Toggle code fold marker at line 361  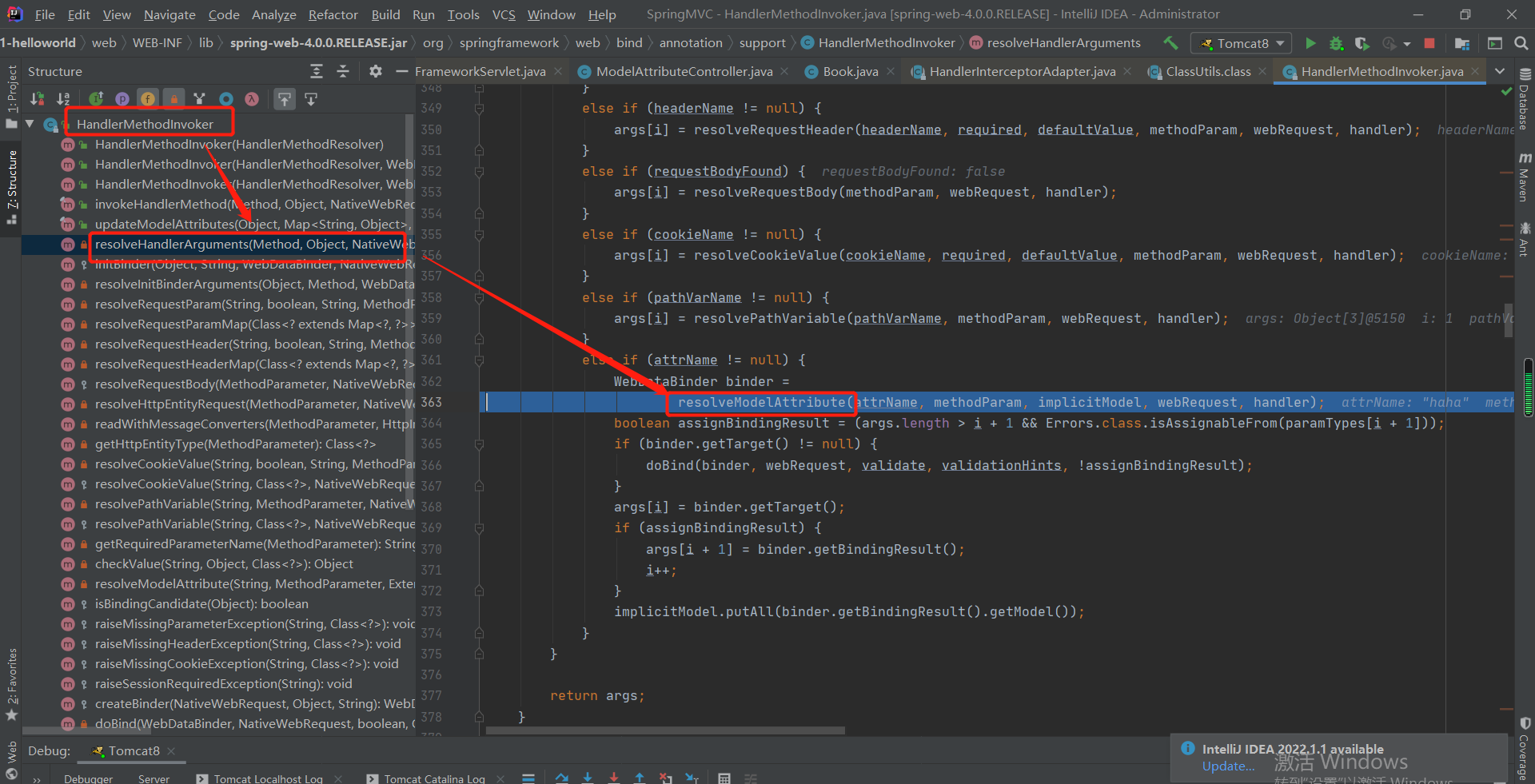click(x=479, y=360)
